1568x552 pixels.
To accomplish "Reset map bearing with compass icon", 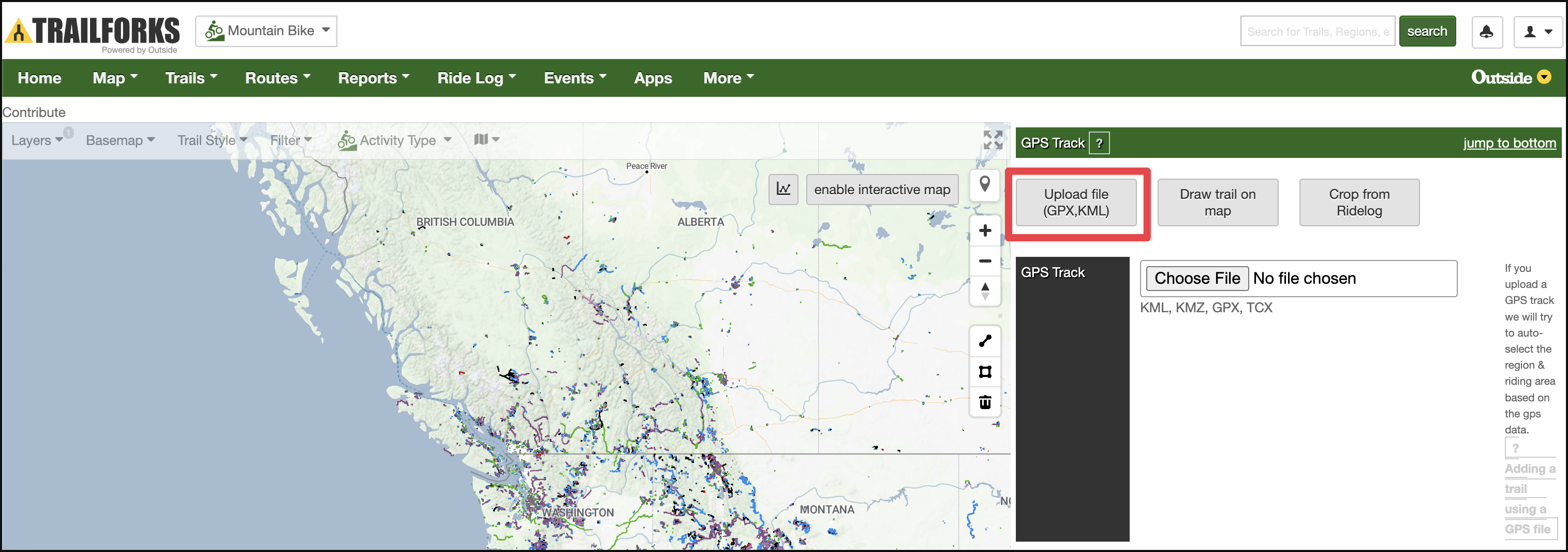I will (x=985, y=291).
